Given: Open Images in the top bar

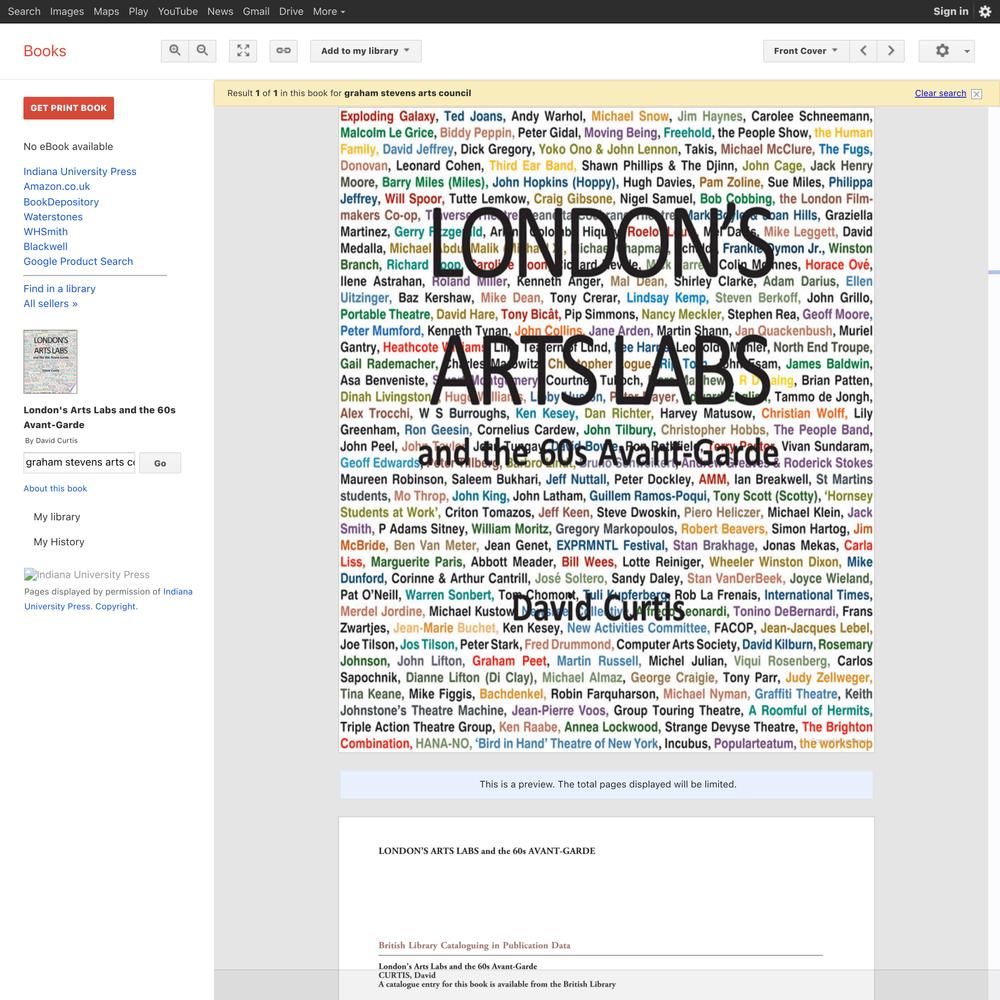Looking at the screenshot, I should pos(67,11).
